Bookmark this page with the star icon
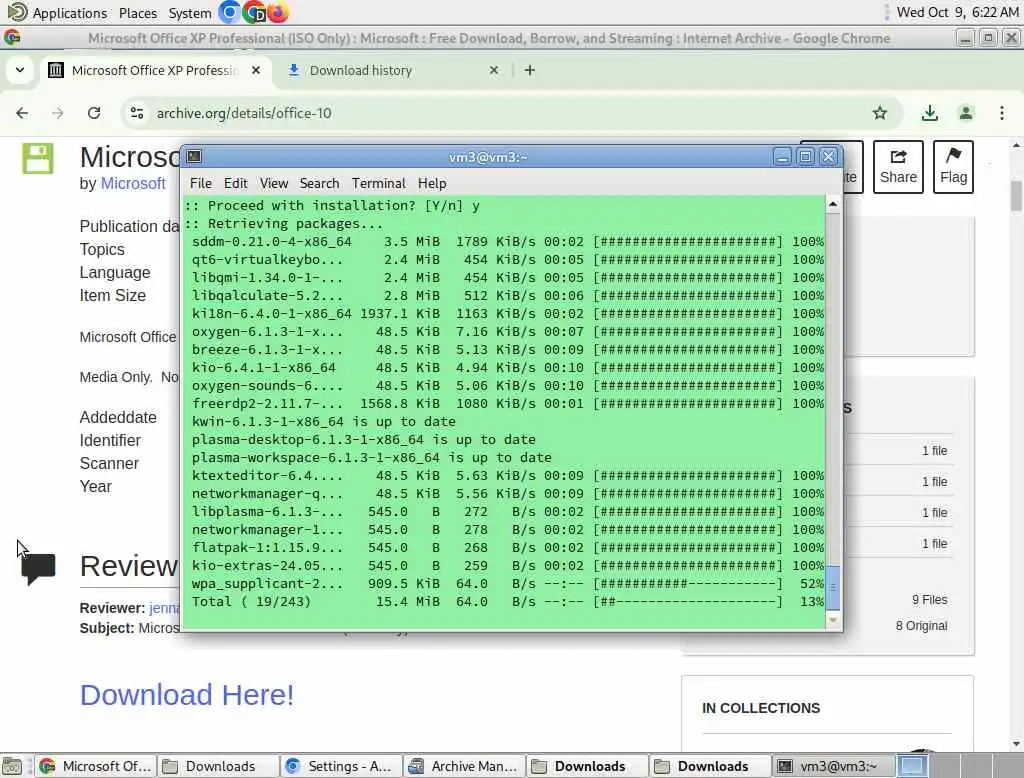The height and width of the screenshot is (778, 1024). [880, 113]
